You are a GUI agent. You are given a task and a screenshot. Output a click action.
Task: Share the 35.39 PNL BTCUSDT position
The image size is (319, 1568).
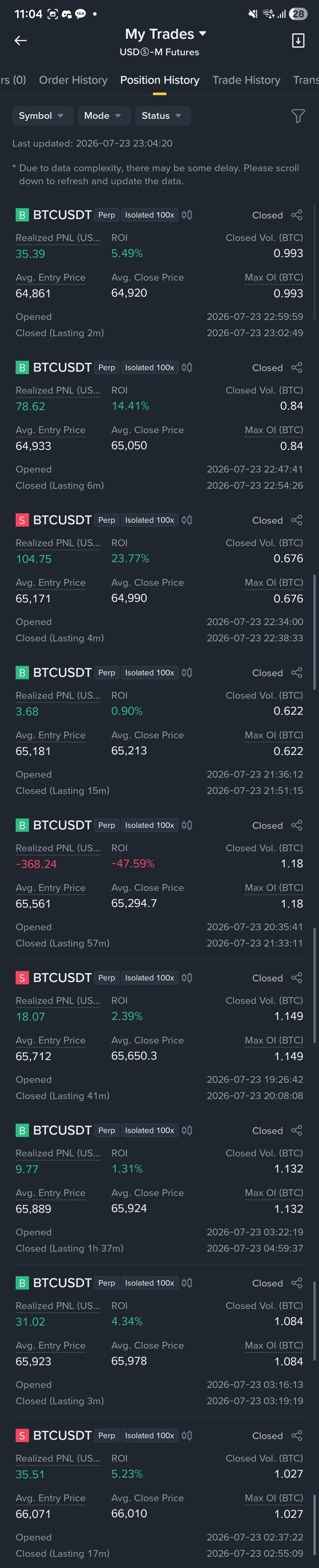[x=297, y=215]
